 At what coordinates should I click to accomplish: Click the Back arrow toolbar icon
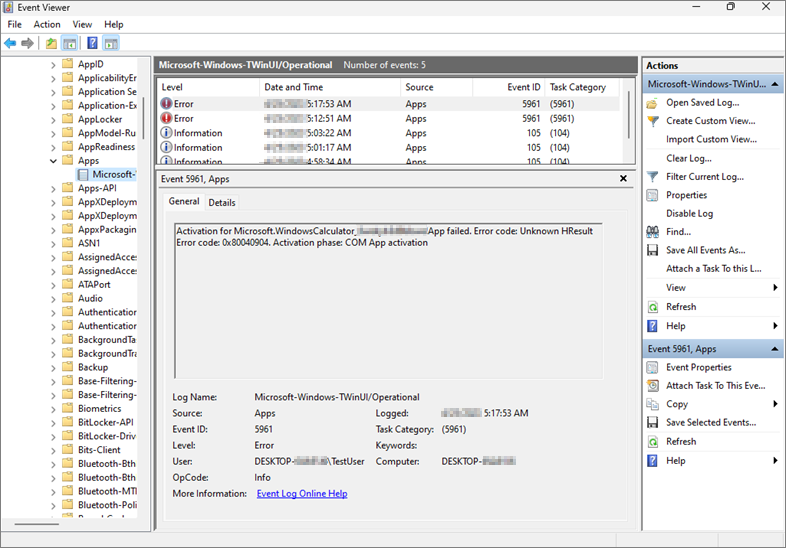(10, 44)
